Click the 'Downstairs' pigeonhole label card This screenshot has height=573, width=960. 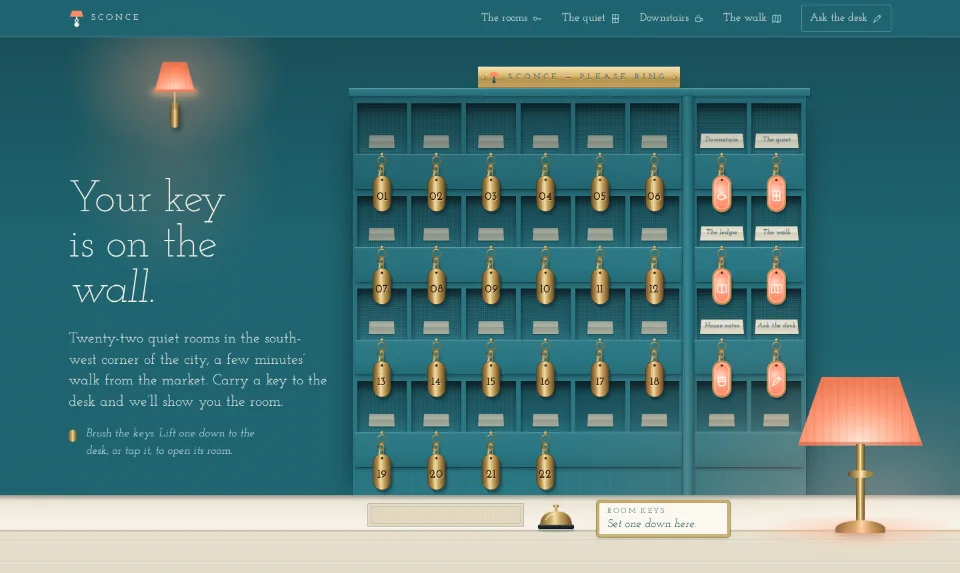722,140
